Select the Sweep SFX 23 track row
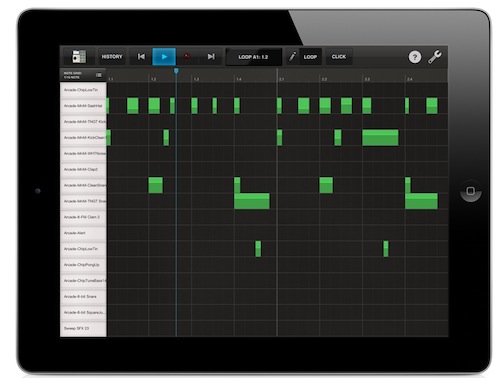The width and height of the screenshot is (500, 378). click(x=83, y=329)
